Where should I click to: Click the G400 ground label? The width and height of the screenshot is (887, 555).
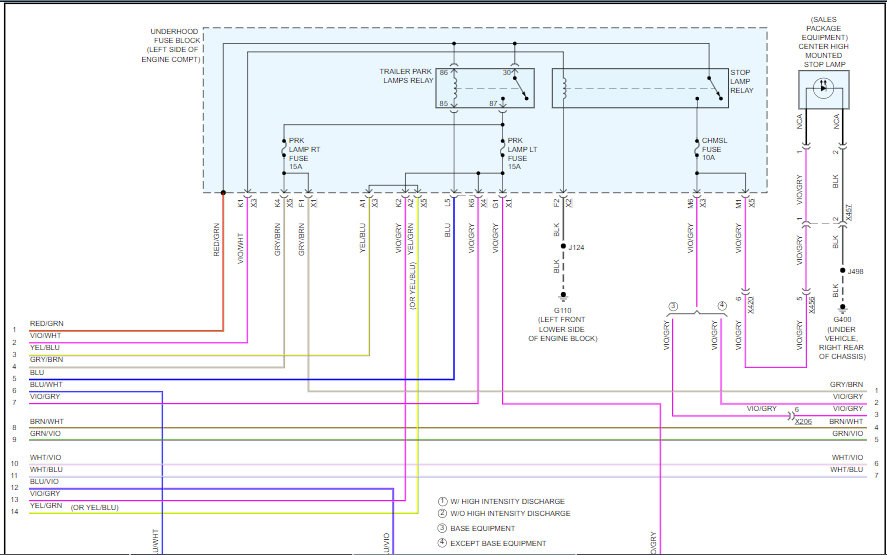(x=842, y=320)
